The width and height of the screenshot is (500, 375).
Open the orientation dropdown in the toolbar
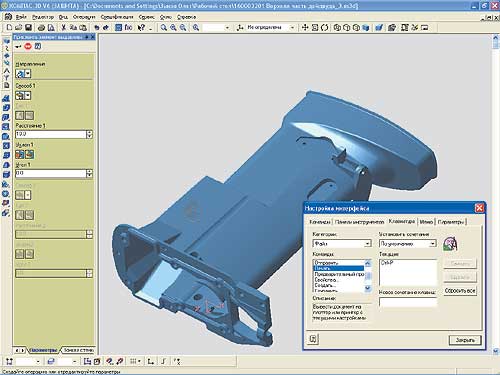[x=292, y=28]
